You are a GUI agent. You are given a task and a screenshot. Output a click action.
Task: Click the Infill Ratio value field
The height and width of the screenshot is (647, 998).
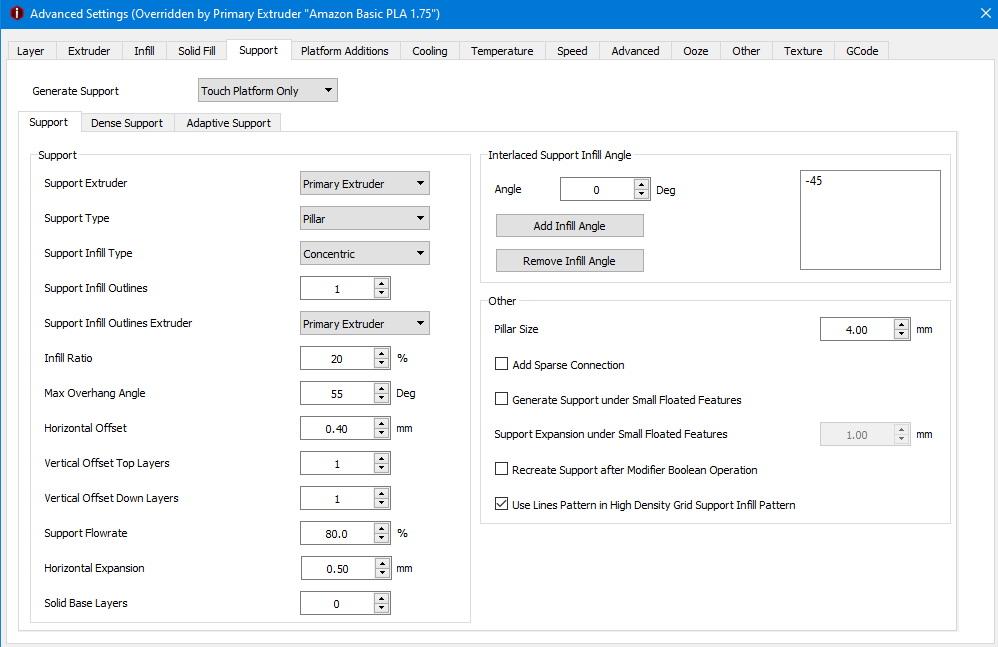click(337, 358)
